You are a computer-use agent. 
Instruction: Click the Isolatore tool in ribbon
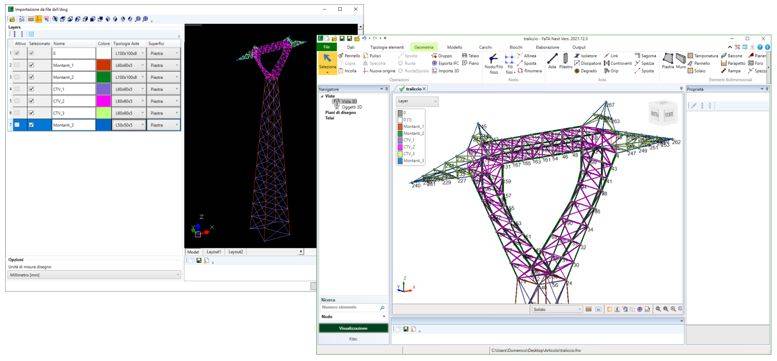[585, 56]
